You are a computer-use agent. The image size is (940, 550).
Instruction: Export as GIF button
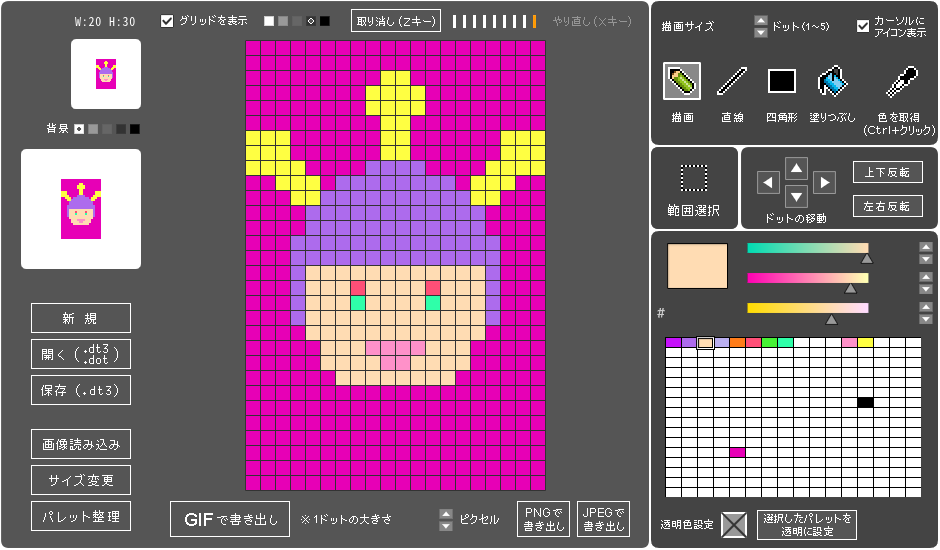click(x=230, y=519)
